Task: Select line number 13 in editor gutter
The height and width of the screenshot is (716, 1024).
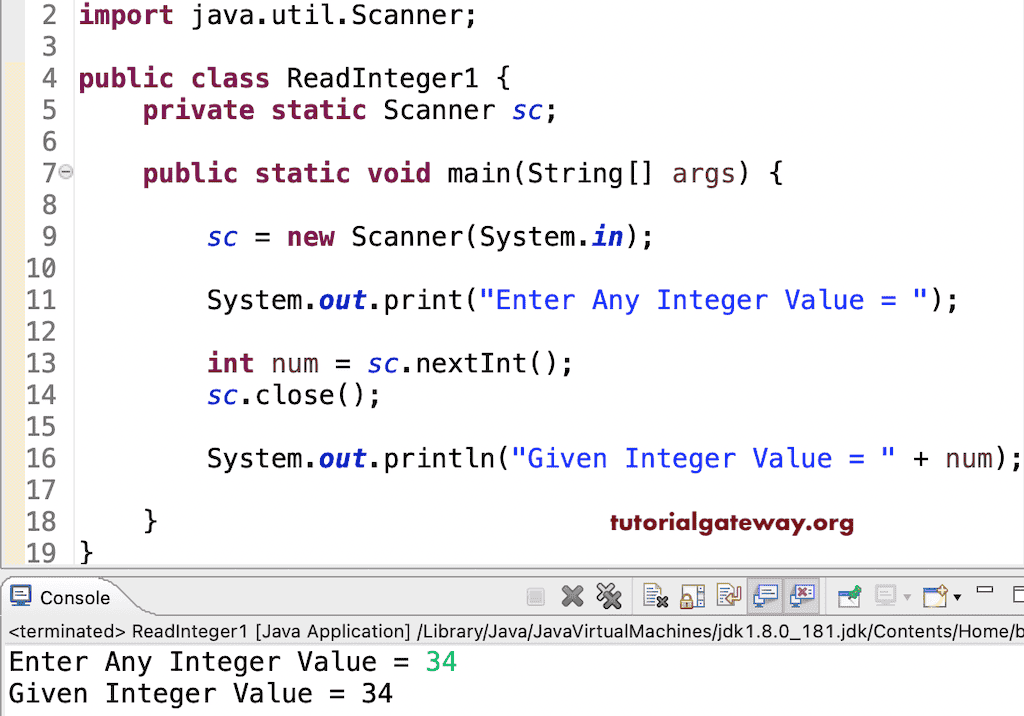Action: (41, 363)
